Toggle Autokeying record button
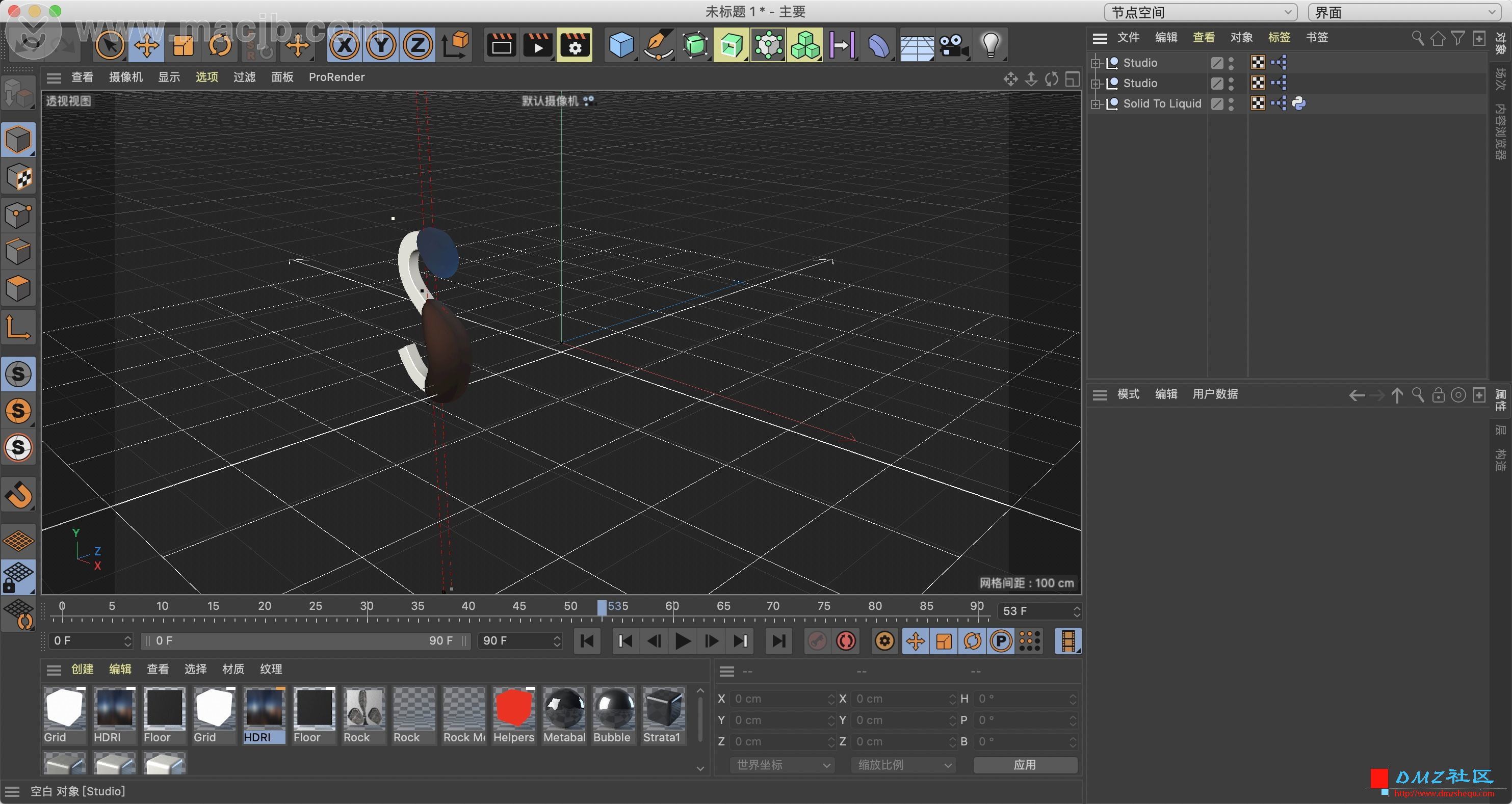This screenshot has width=1512, height=804. (846, 641)
